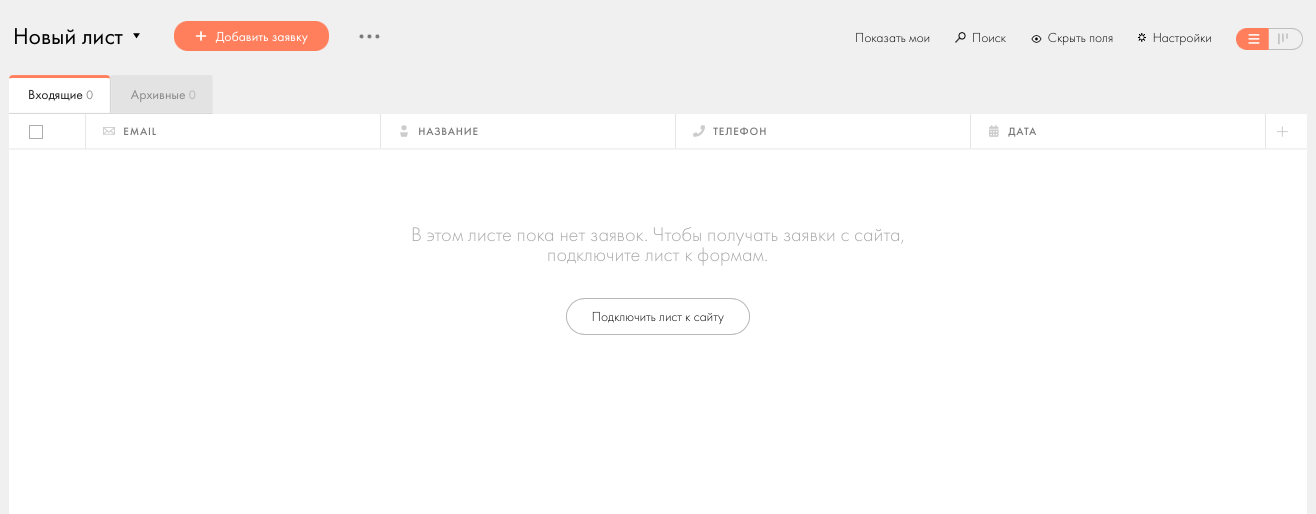Add a new column with plus icon

[1282, 132]
